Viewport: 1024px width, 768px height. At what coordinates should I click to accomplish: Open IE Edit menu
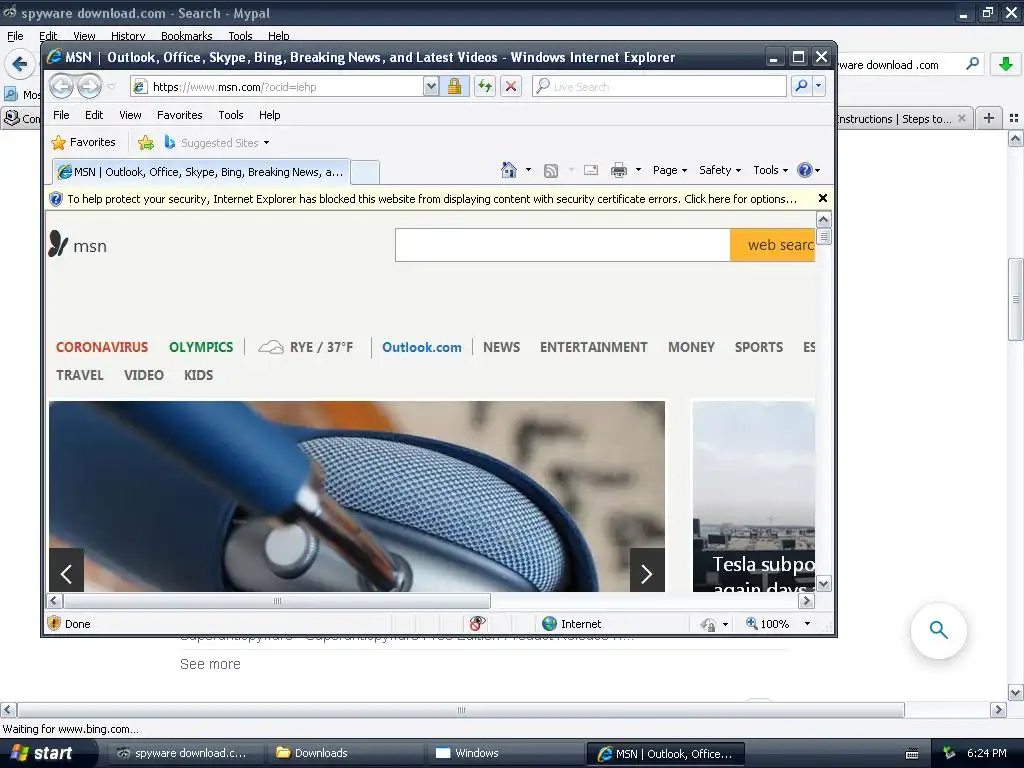[x=94, y=115]
